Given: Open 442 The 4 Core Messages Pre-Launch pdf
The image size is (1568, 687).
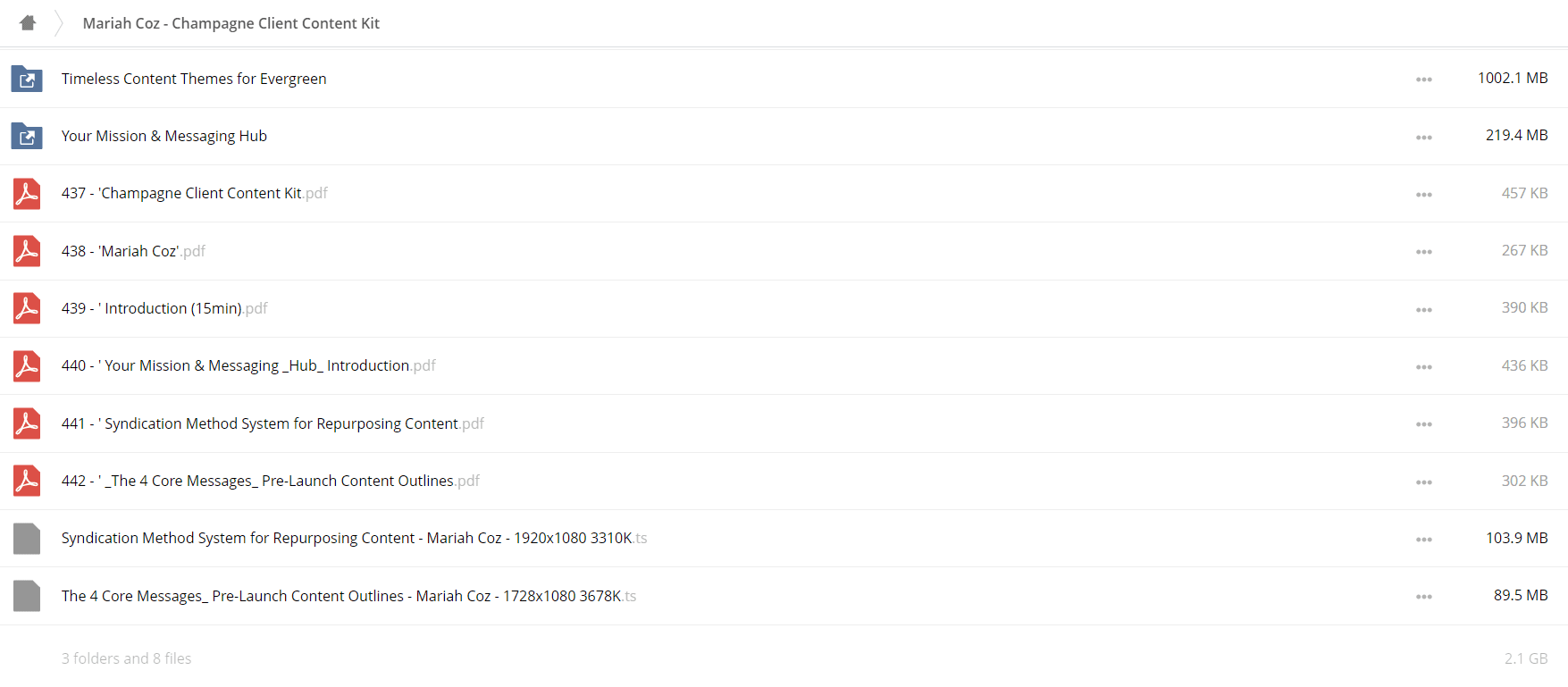Looking at the screenshot, I should (271, 481).
